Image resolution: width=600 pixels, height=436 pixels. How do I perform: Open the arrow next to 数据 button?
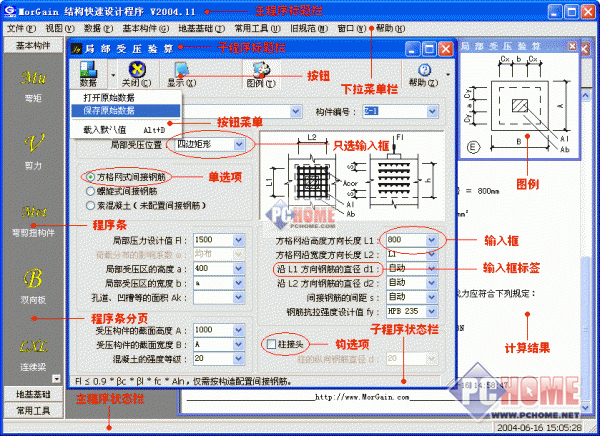pyautogui.click(x=113, y=75)
